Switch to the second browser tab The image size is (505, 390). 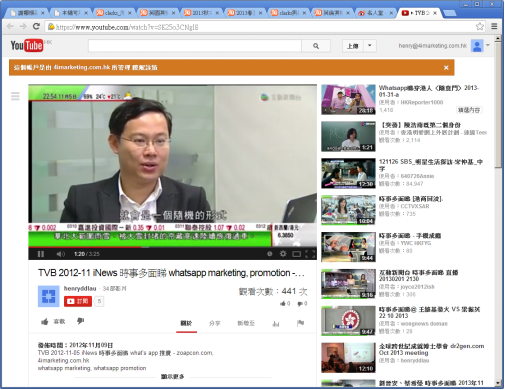(x=70, y=13)
